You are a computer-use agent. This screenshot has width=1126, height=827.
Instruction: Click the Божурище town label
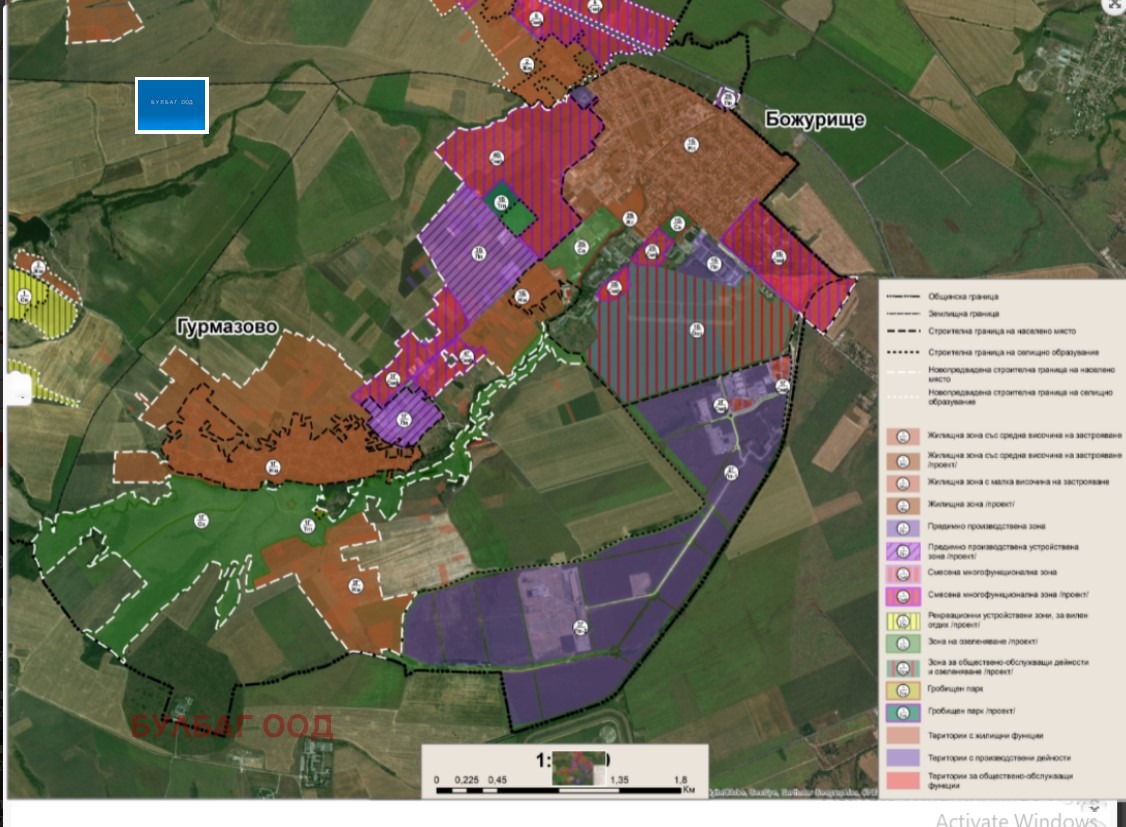(815, 120)
